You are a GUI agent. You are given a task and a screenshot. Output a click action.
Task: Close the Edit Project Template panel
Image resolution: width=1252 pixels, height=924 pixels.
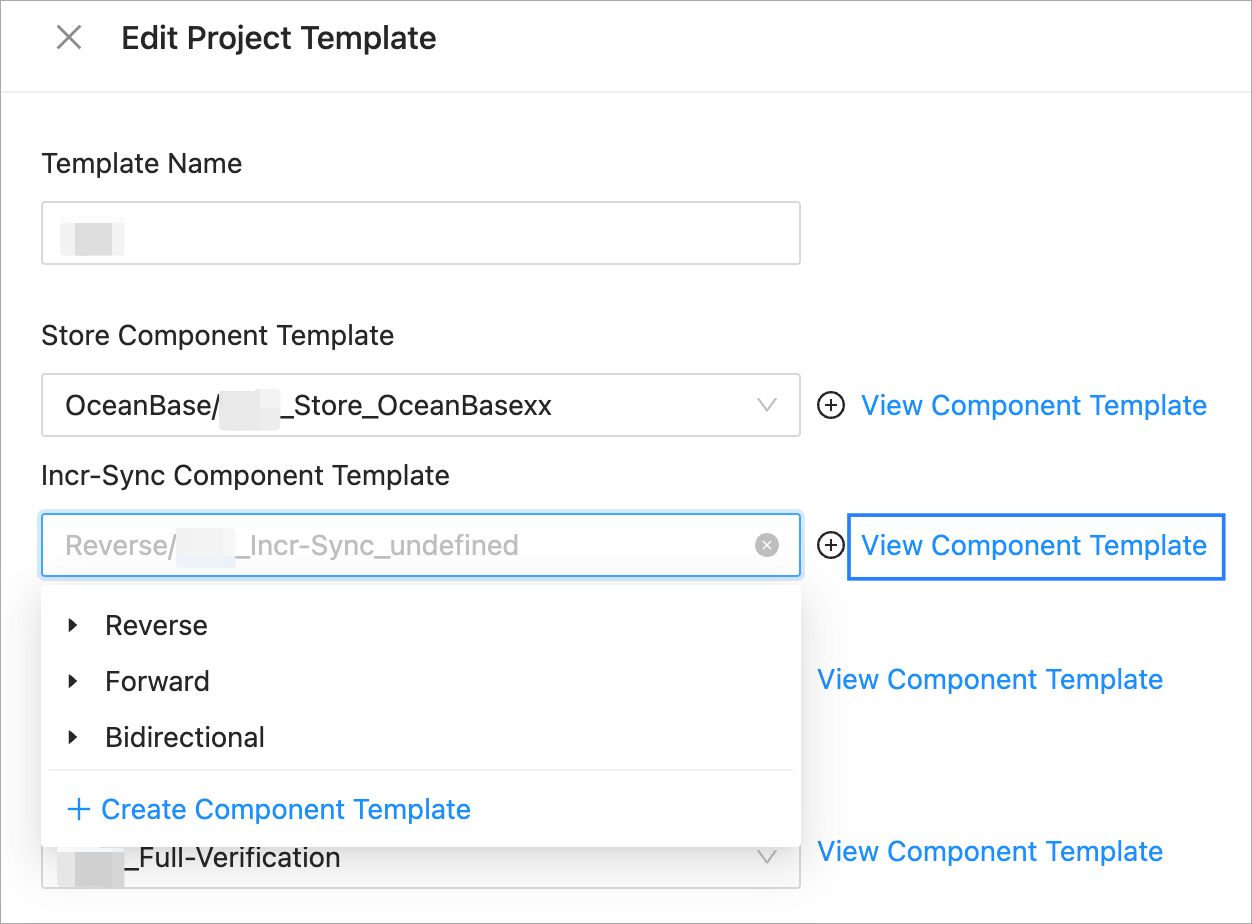pyautogui.click(x=69, y=39)
